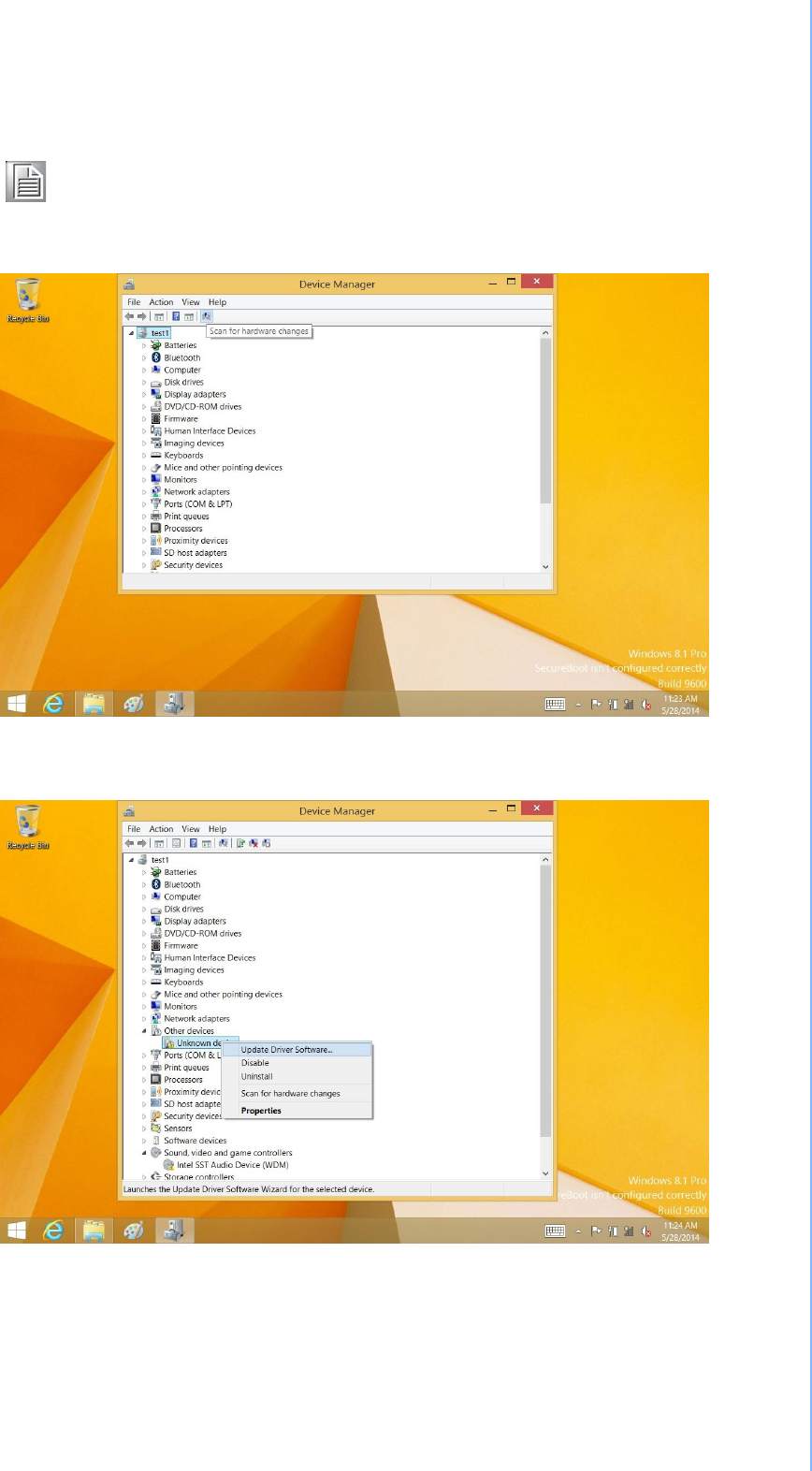Choose Properties in the context menu
Viewport: 812px width, 1471px height.
click(x=297, y=1111)
